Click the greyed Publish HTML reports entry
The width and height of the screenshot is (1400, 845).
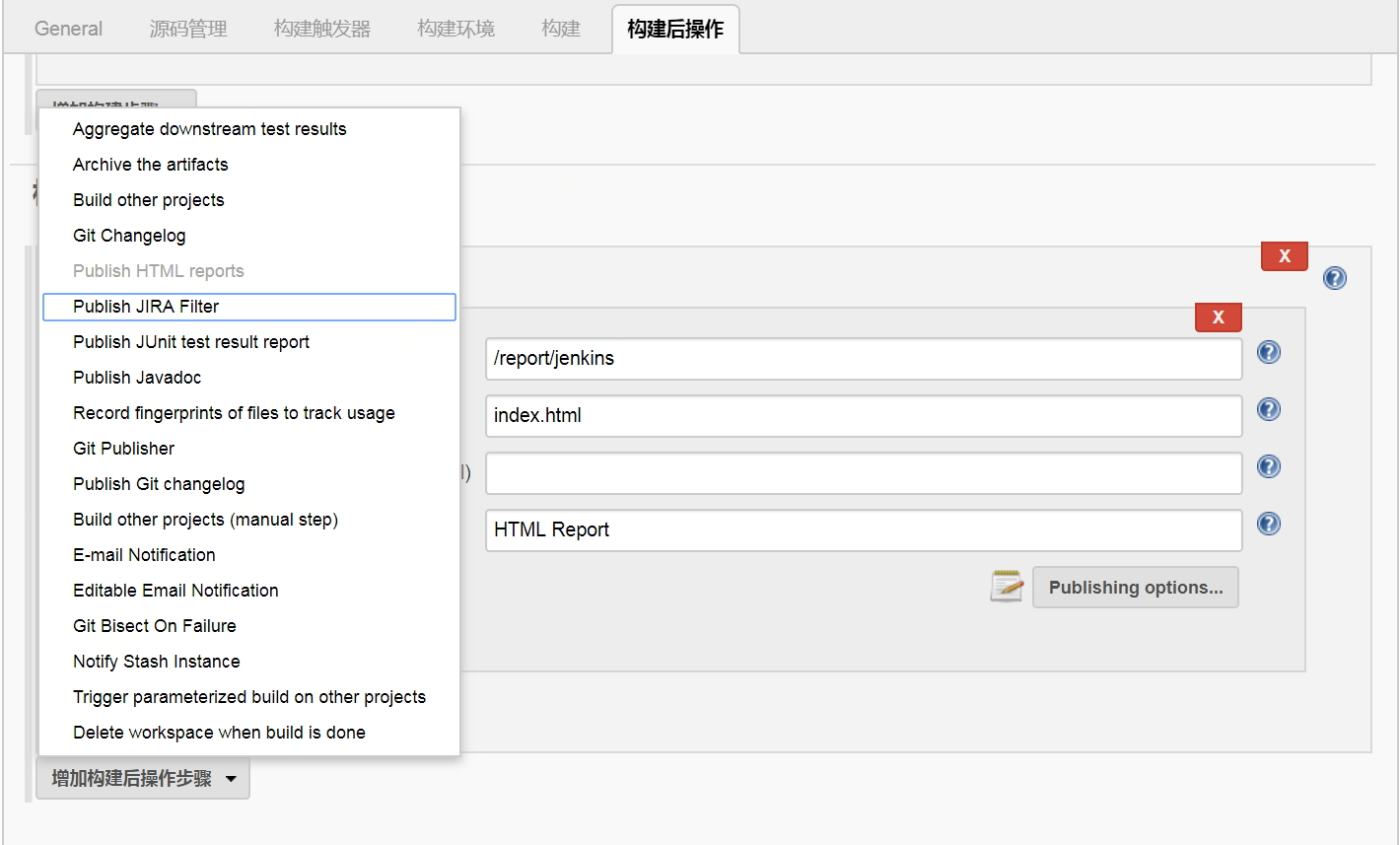pyautogui.click(x=249, y=271)
